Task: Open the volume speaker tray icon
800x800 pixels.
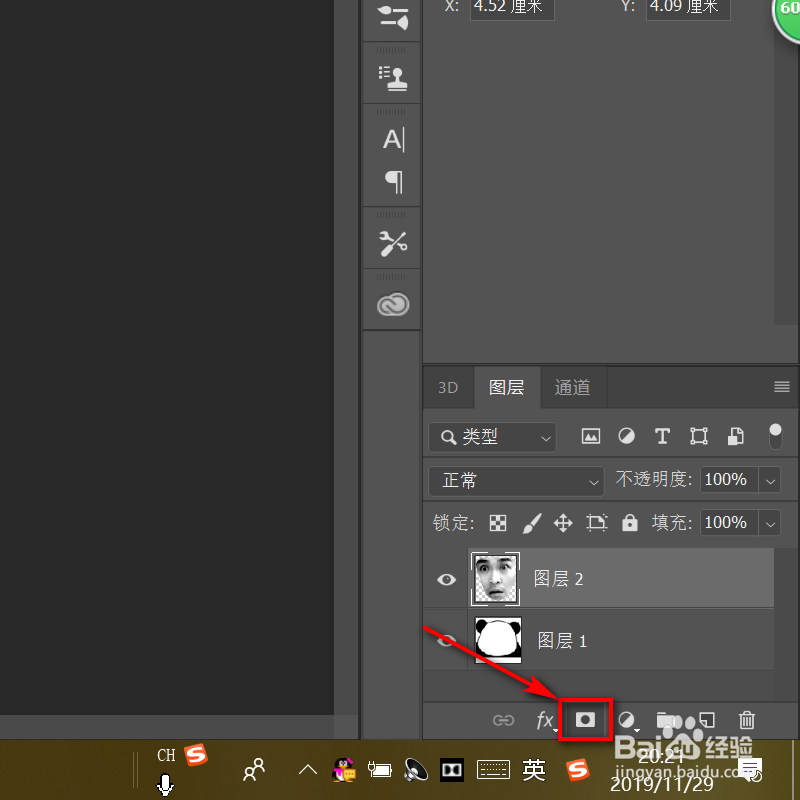Action: point(415,770)
